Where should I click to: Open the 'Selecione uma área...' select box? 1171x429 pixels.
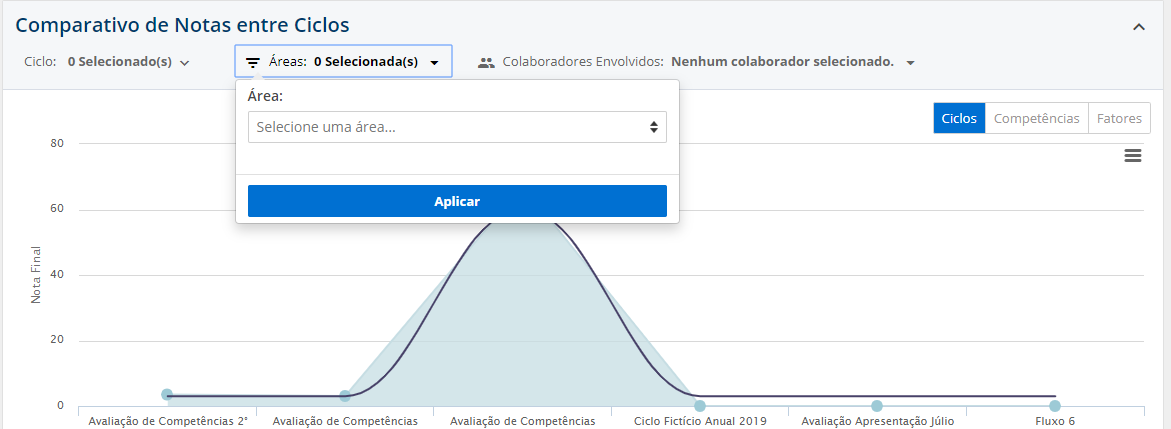tap(456, 127)
